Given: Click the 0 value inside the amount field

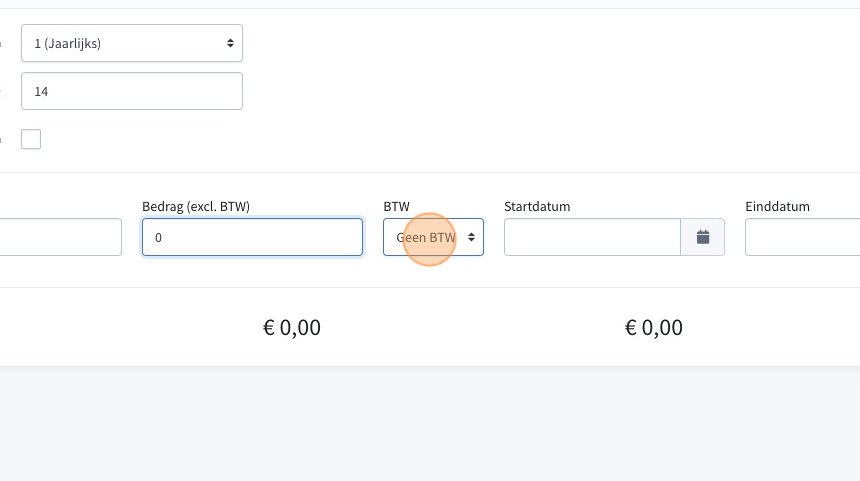Looking at the screenshot, I should point(159,237).
